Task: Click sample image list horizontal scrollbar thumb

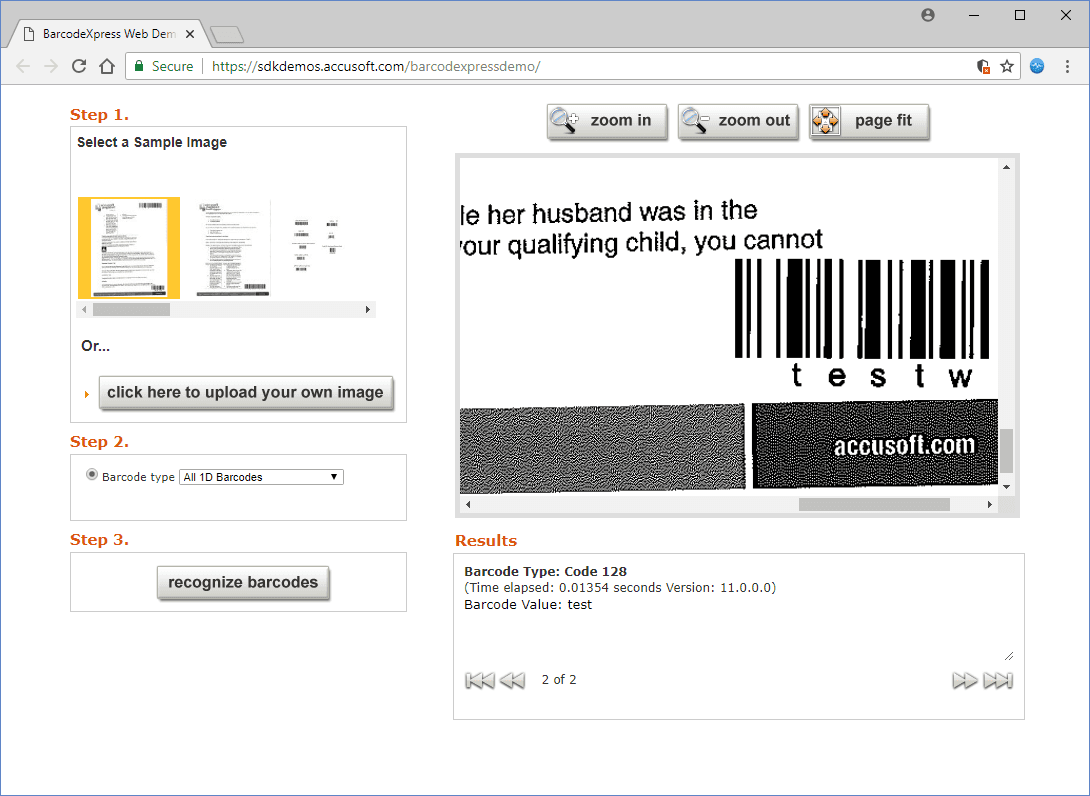Action: (x=131, y=309)
